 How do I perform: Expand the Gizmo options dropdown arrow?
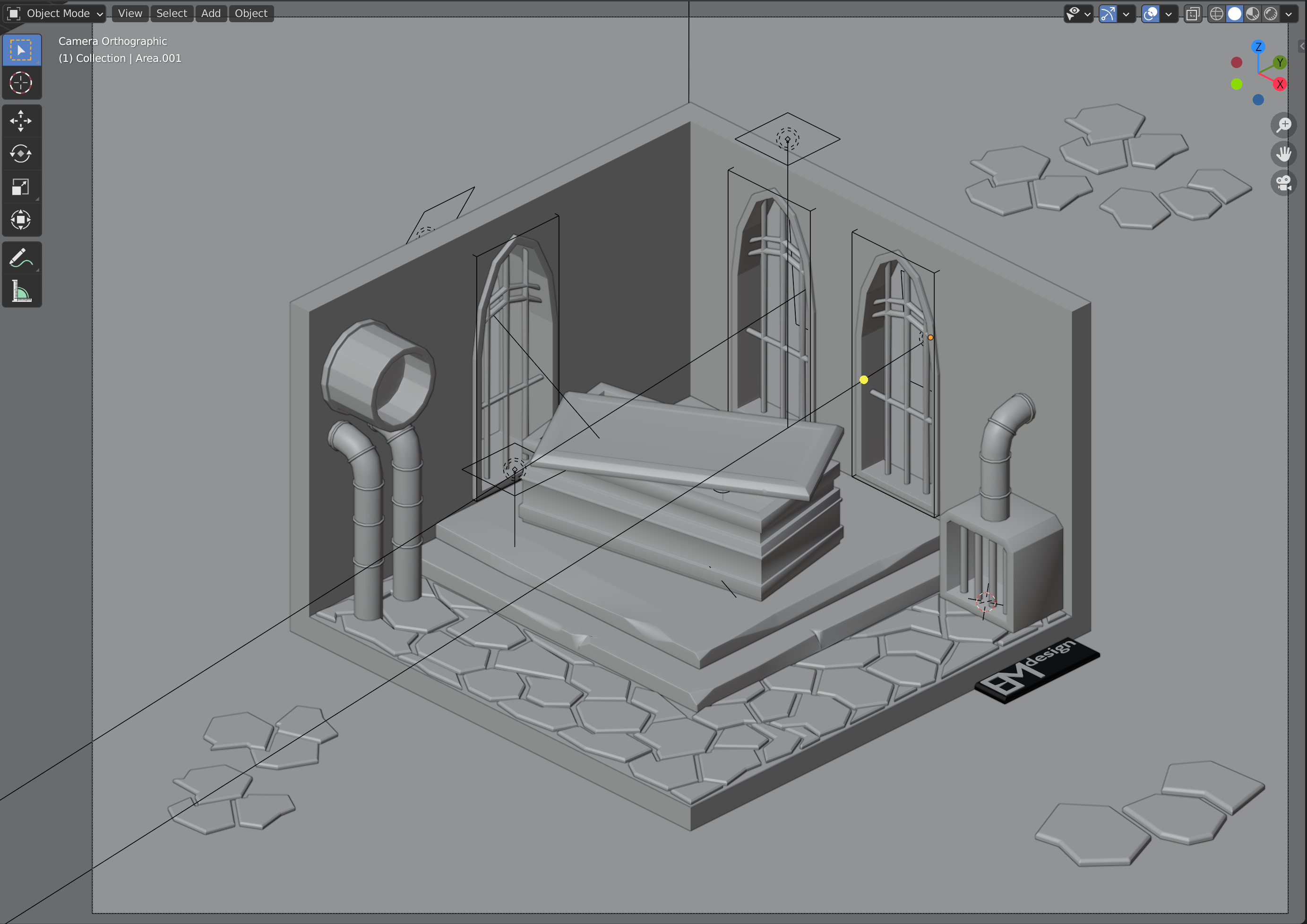[1126, 14]
